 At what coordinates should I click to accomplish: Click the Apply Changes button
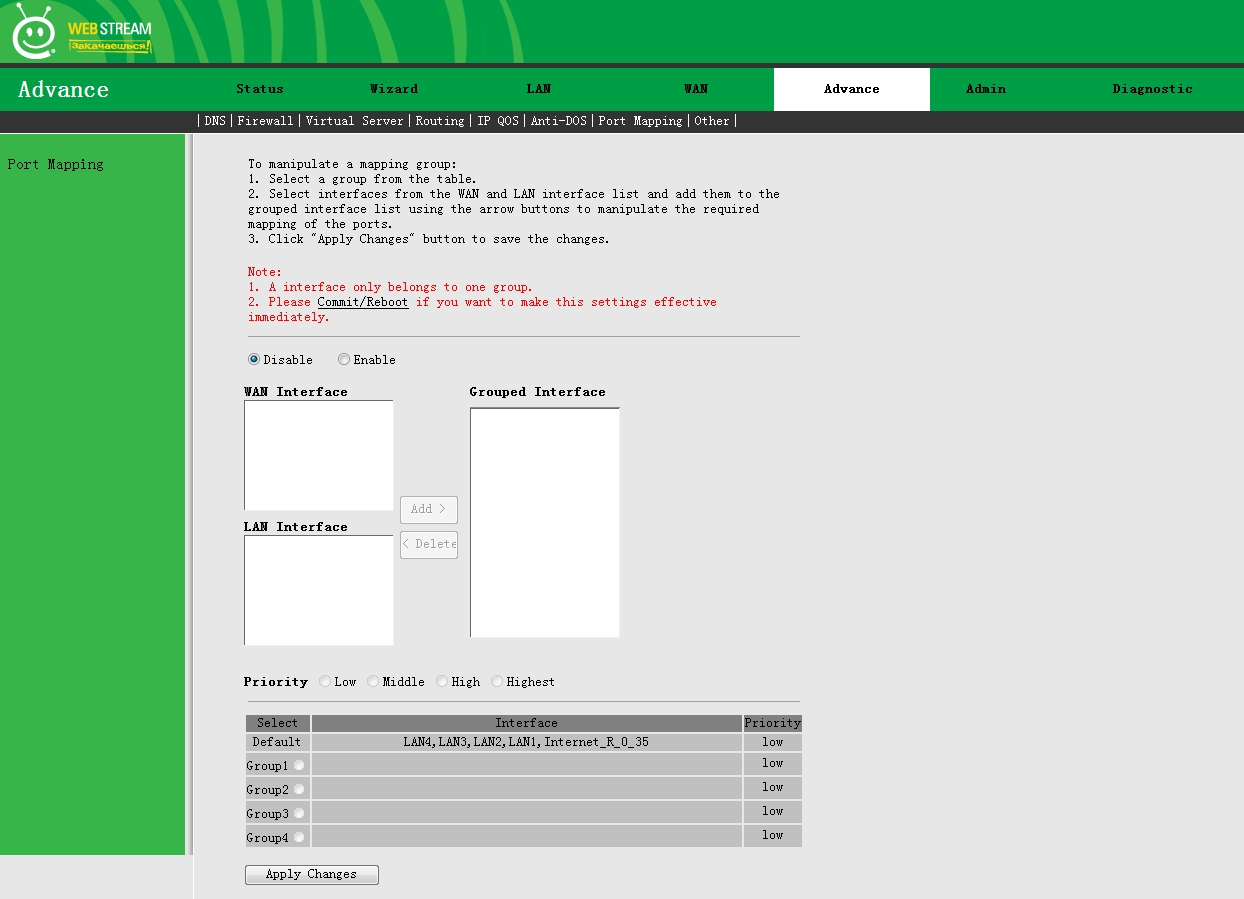coord(311,875)
